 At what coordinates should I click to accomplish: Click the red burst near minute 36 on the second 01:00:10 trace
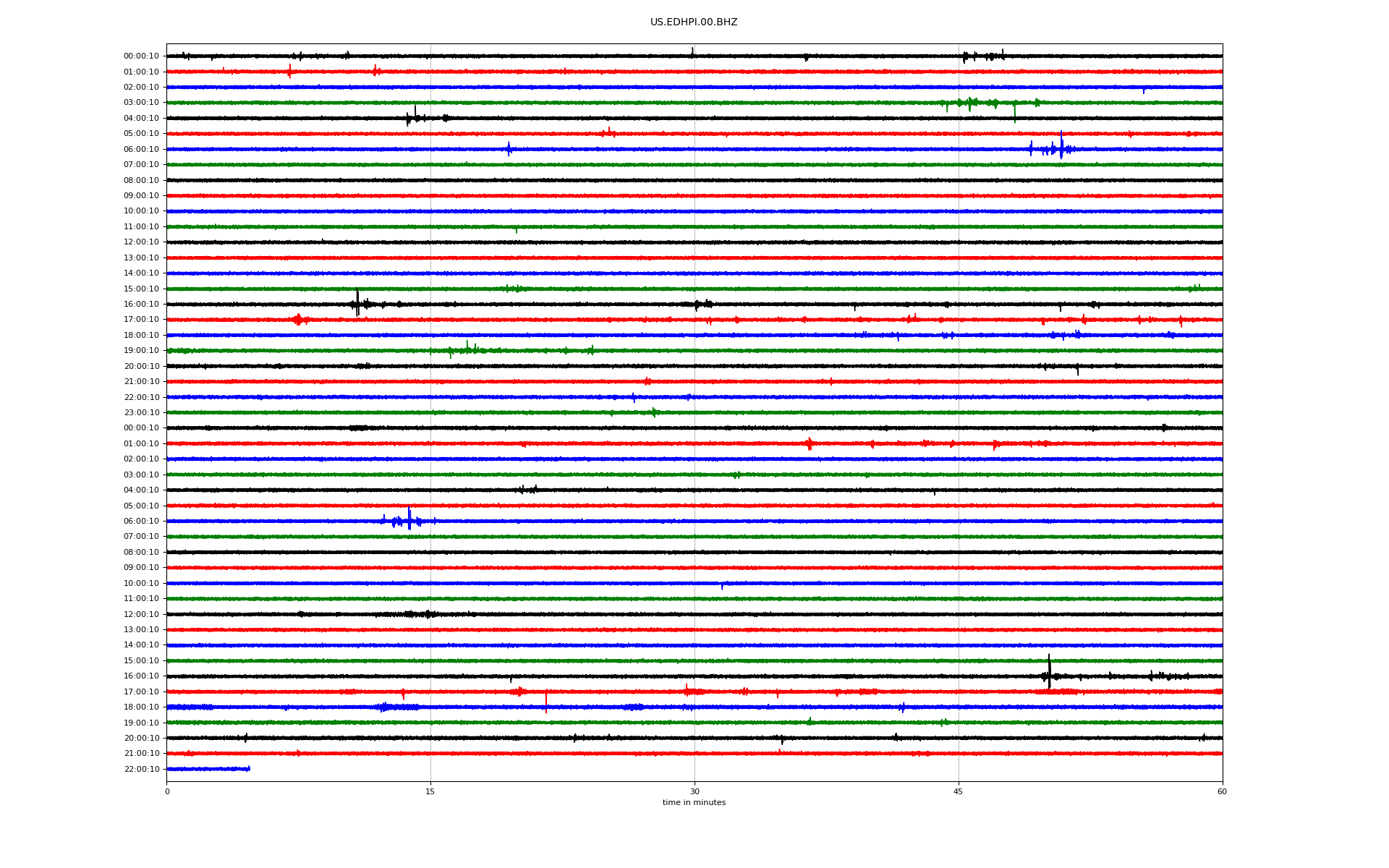[809, 443]
